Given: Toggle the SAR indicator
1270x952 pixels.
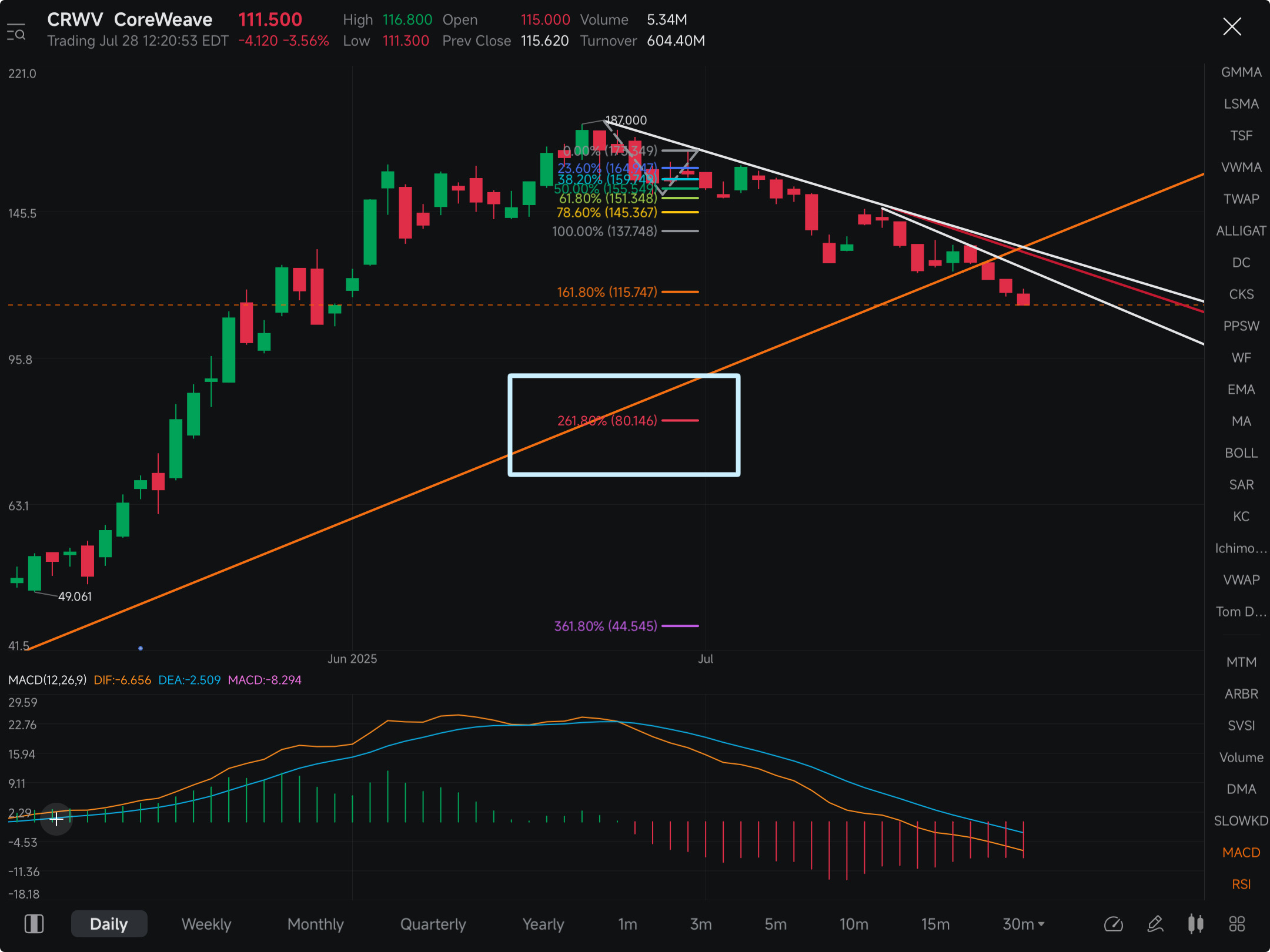Looking at the screenshot, I should coord(1241,485).
